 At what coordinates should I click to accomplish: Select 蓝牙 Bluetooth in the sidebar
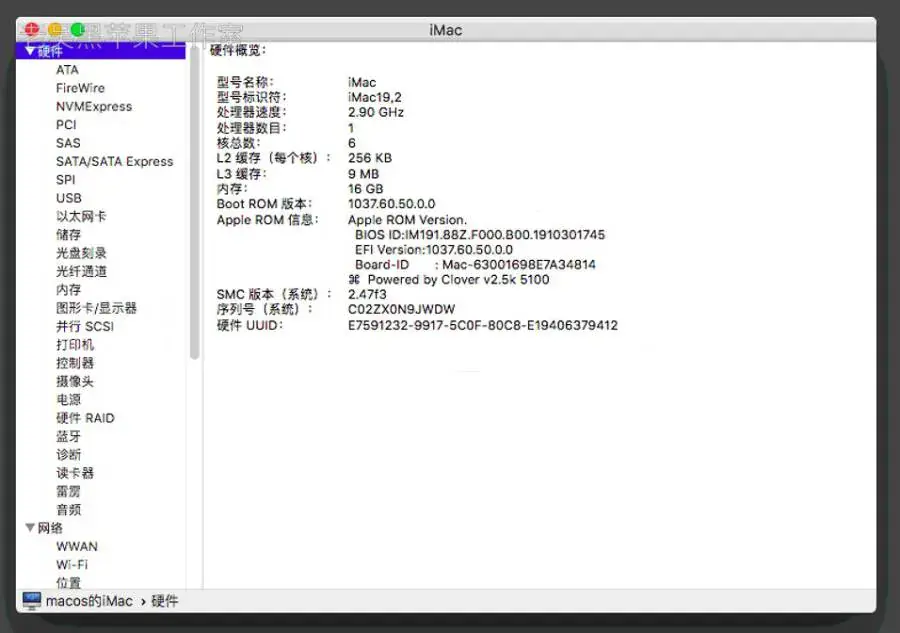tap(68, 437)
